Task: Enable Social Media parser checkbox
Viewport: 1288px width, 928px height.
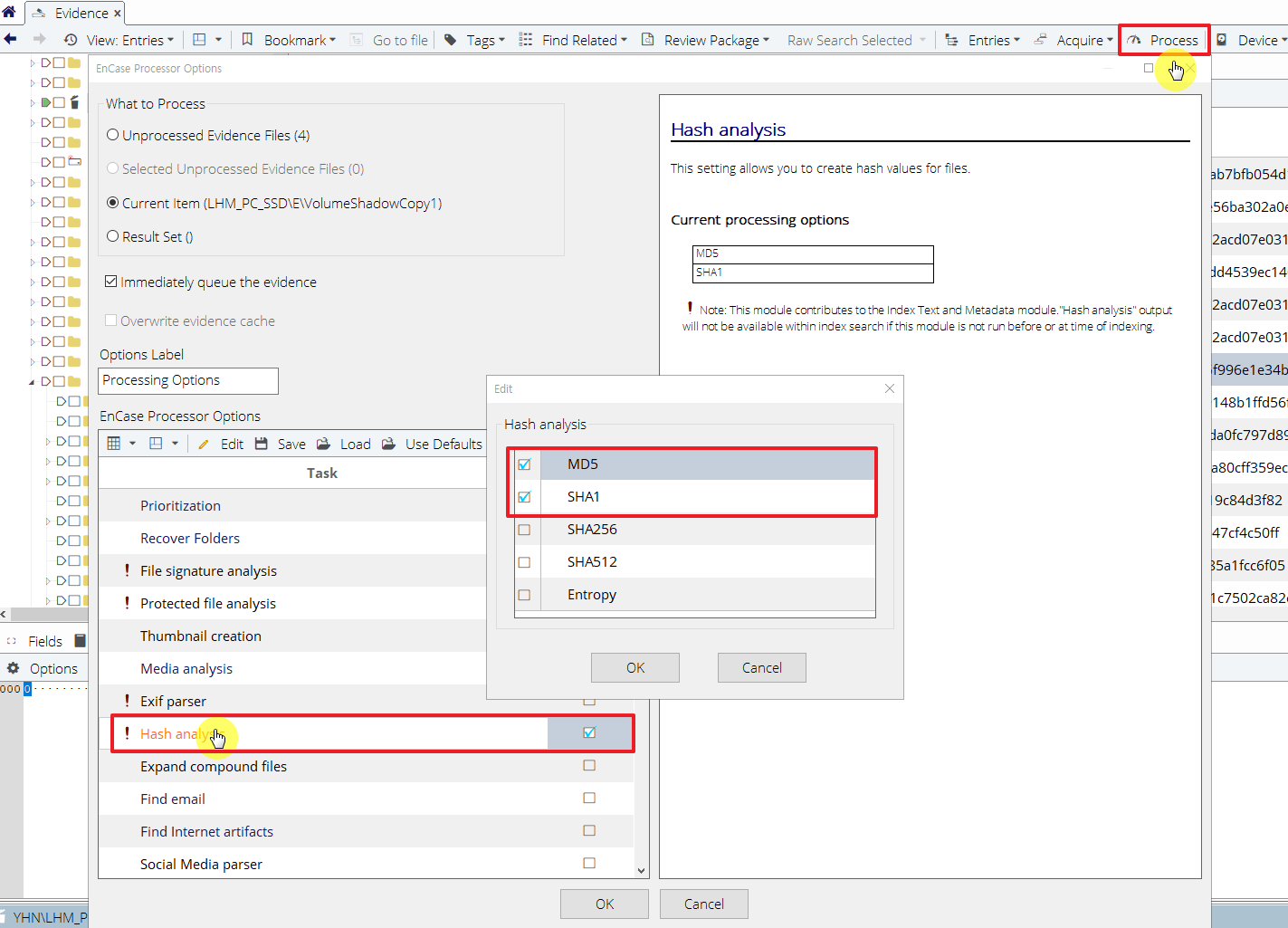Action: pyautogui.click(x=589, y=863)
